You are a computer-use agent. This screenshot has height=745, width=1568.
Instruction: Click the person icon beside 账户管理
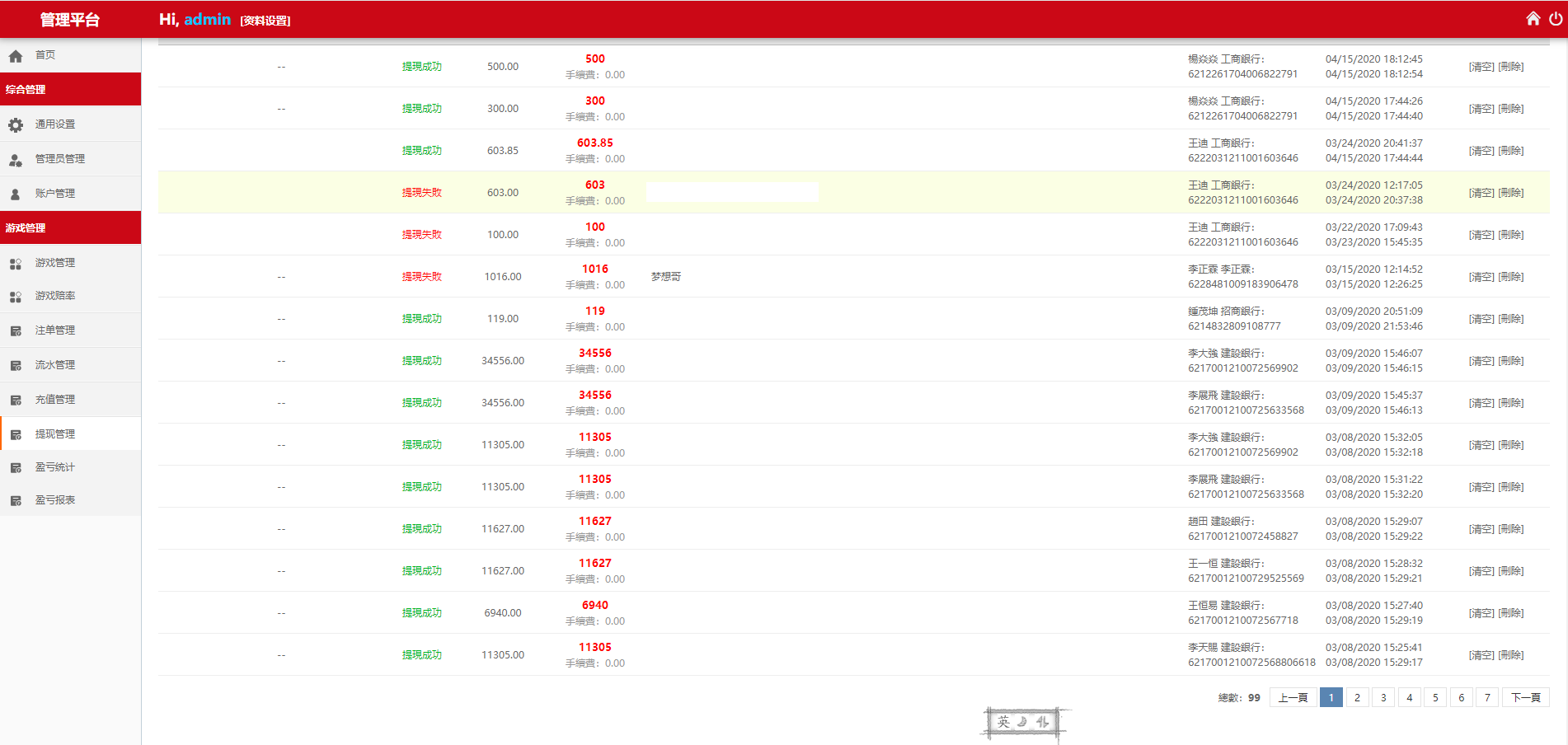[x=15, y=194]
